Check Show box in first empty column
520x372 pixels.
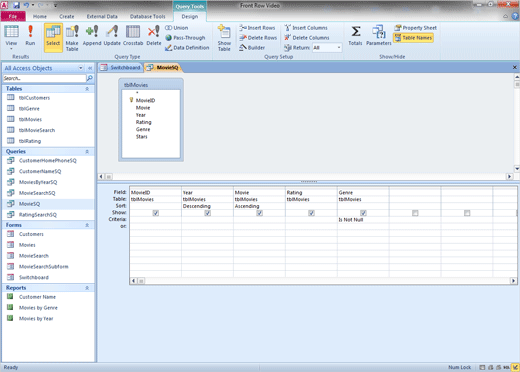coord(415,213)
